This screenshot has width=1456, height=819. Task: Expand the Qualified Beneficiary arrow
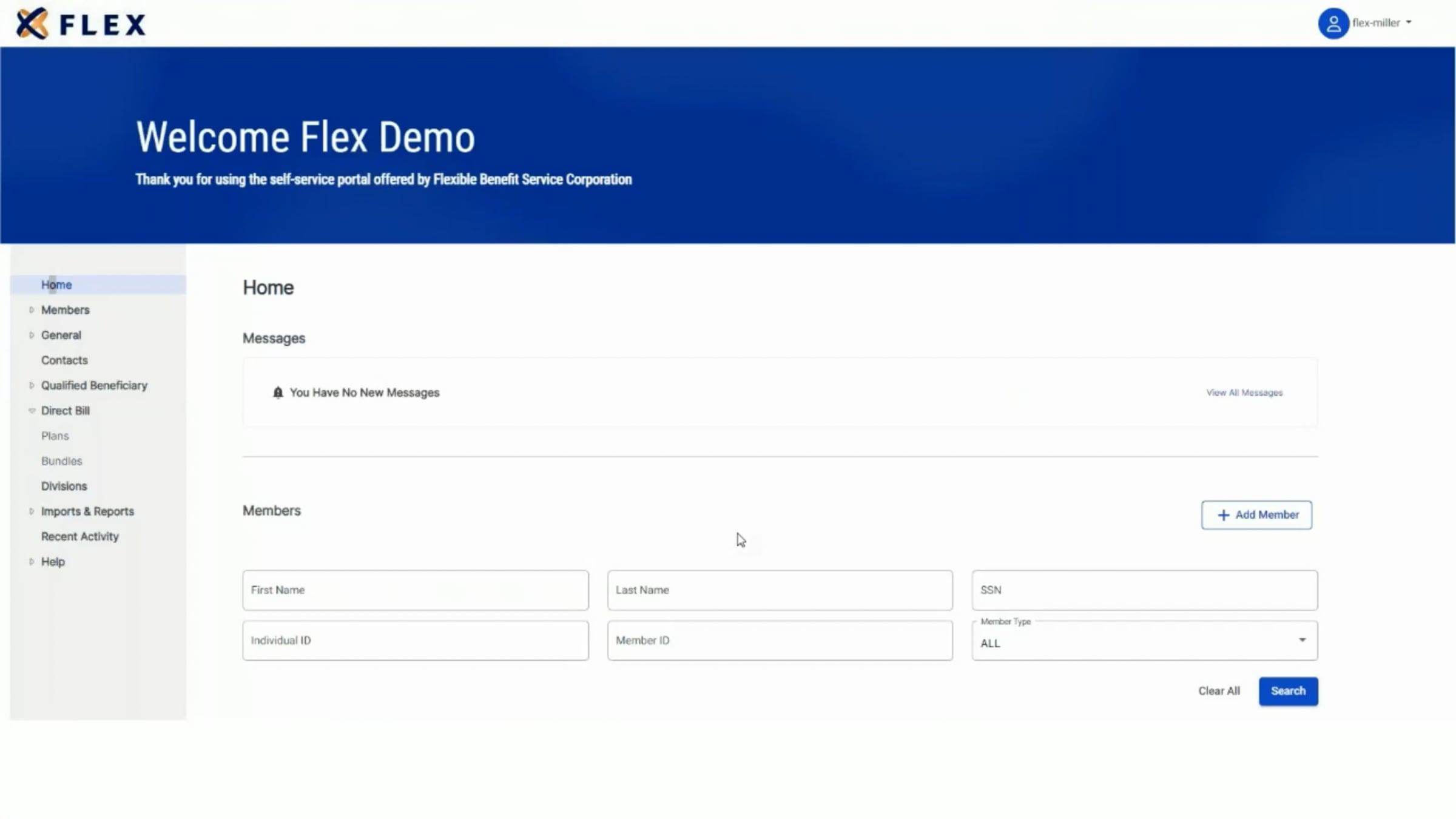(32, 385)
